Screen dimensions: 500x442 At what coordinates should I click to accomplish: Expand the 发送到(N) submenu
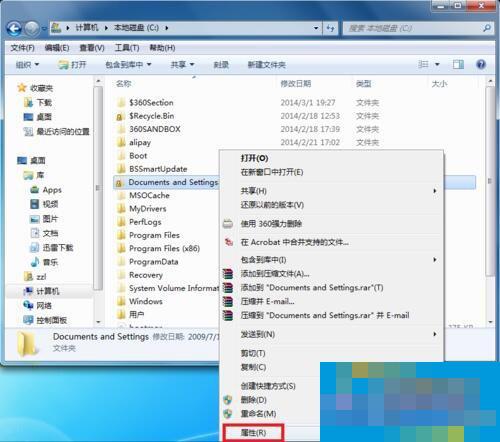pos(332,334)
